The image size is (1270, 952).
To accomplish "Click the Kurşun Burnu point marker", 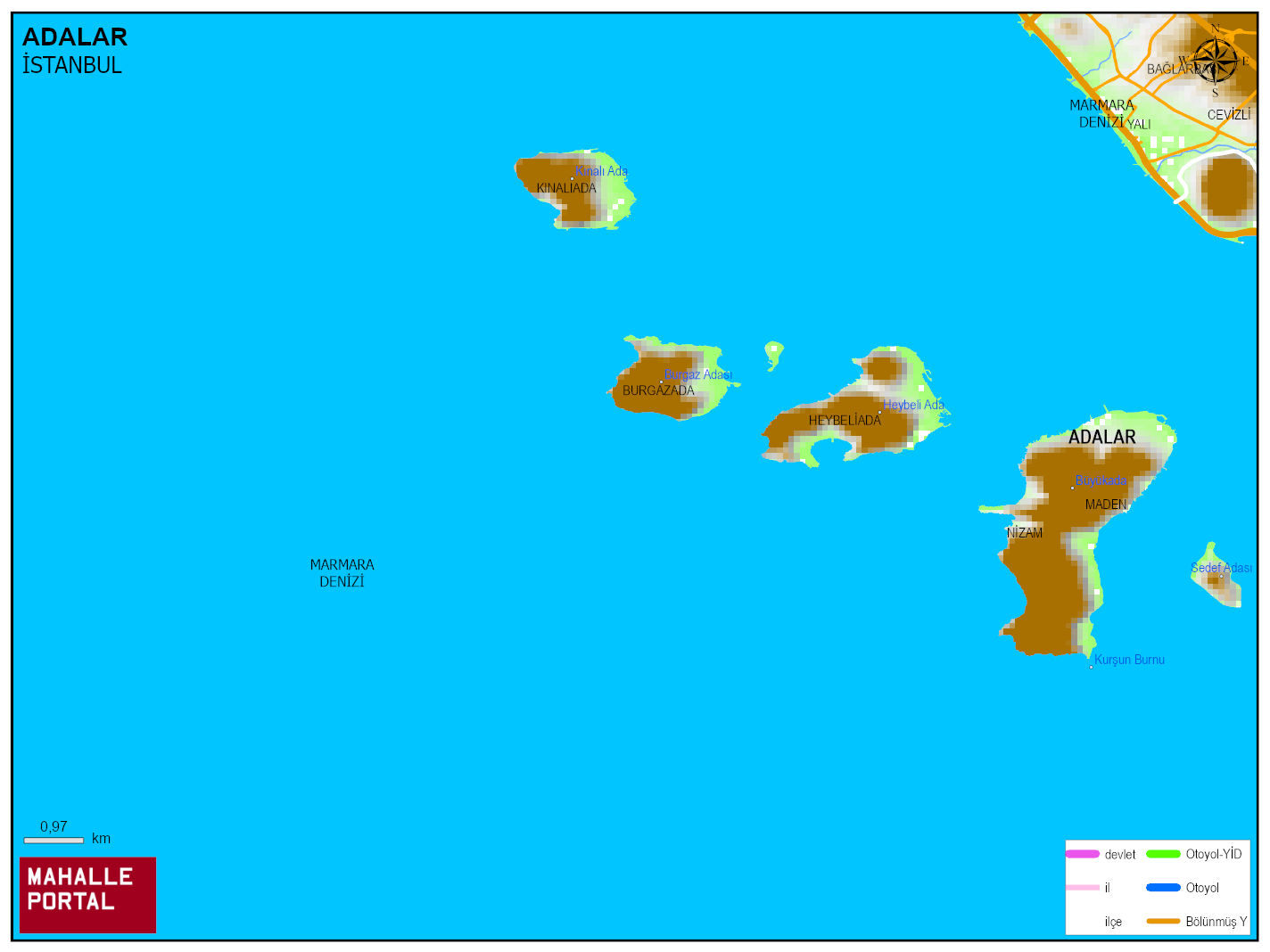I will tap(1091, 667).
